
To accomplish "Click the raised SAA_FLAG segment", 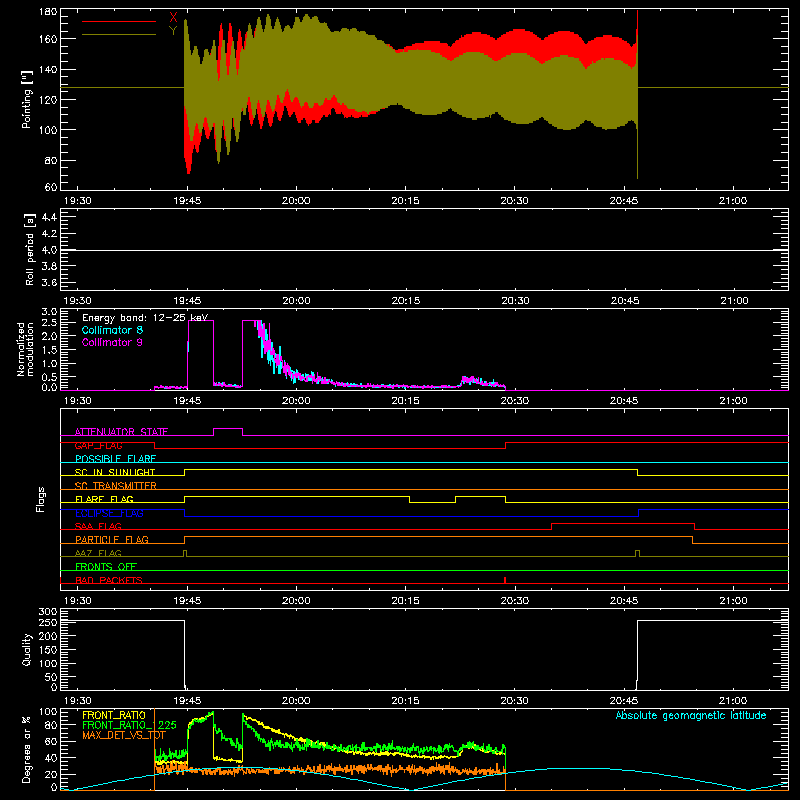I will [623, 523].
